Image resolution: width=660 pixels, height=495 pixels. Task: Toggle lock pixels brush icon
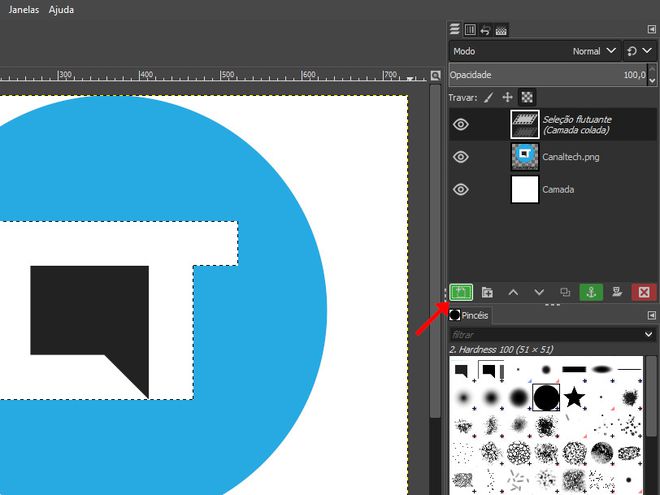[488, 98]
